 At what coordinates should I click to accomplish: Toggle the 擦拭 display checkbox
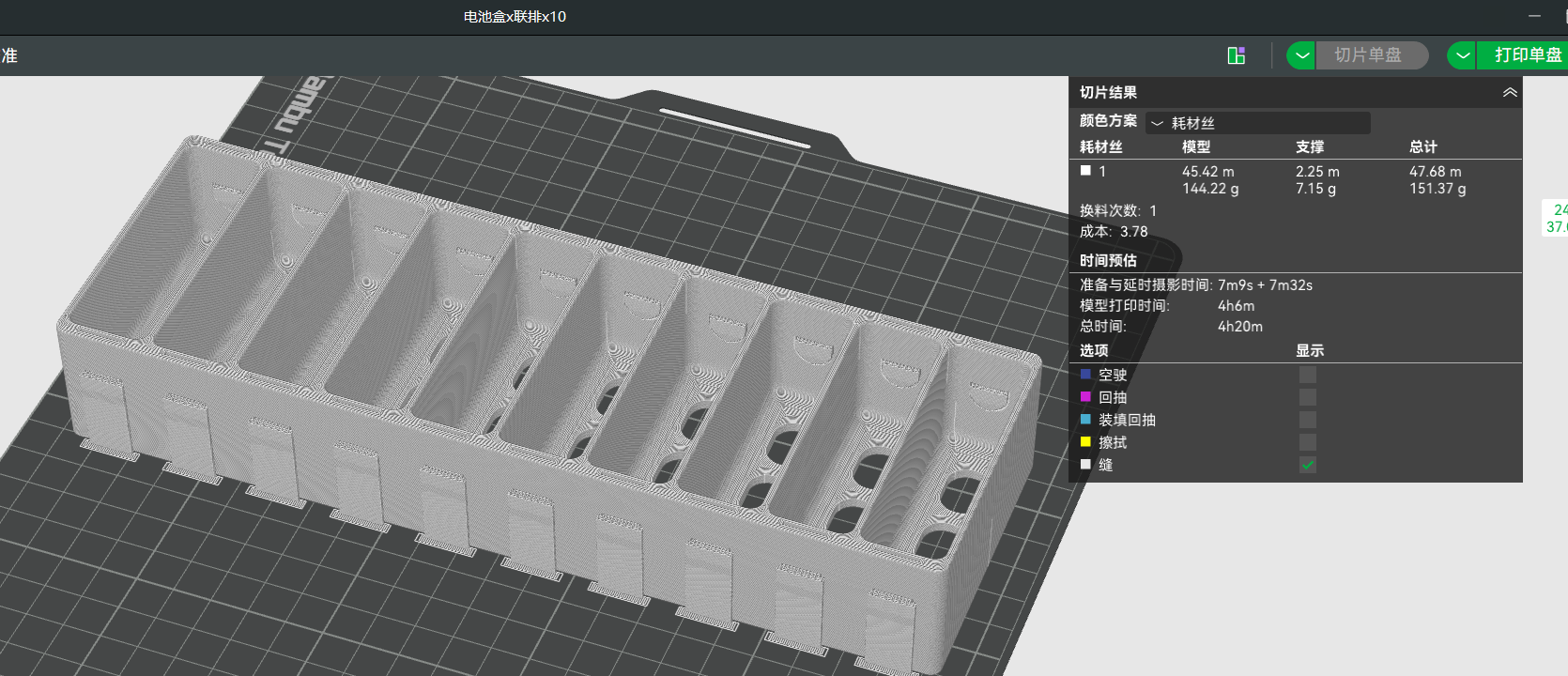[x=1308, y=442]
